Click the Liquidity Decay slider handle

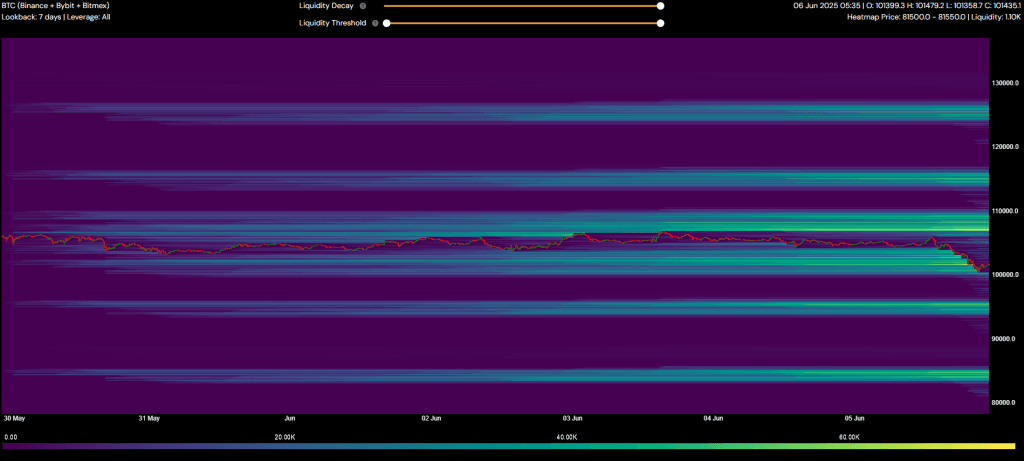point(660,6)
